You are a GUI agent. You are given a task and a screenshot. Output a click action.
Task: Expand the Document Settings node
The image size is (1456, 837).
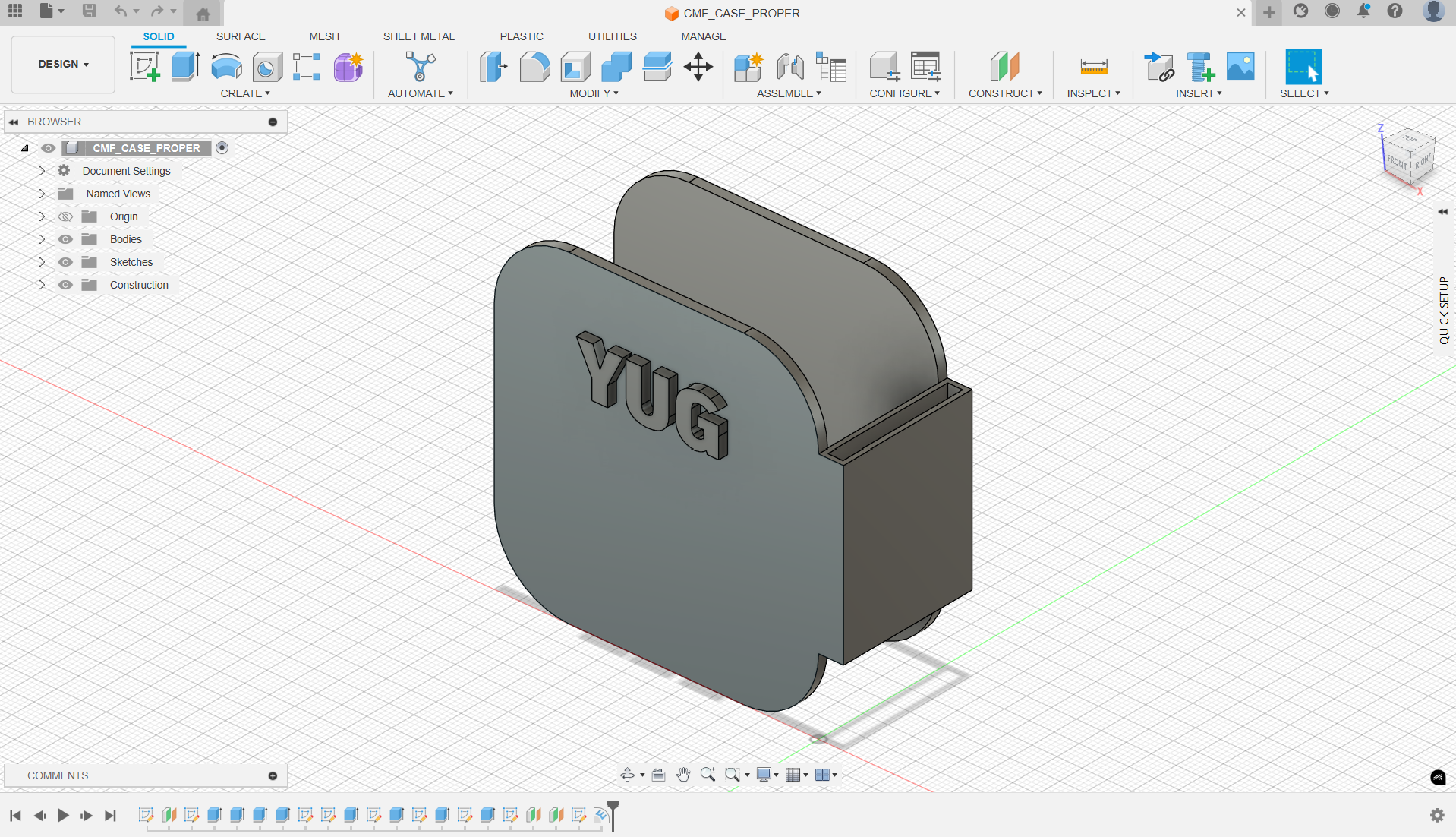pyautogui.click(x=41, y=171)
